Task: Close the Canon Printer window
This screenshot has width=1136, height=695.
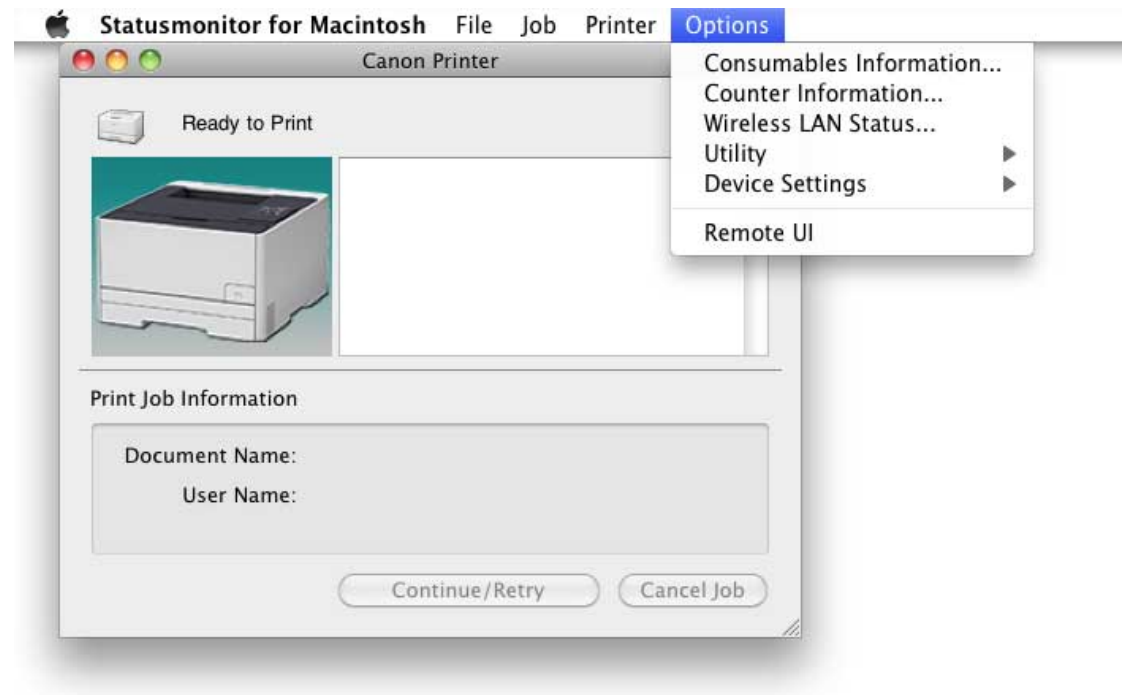Action: tap(84, 60)
